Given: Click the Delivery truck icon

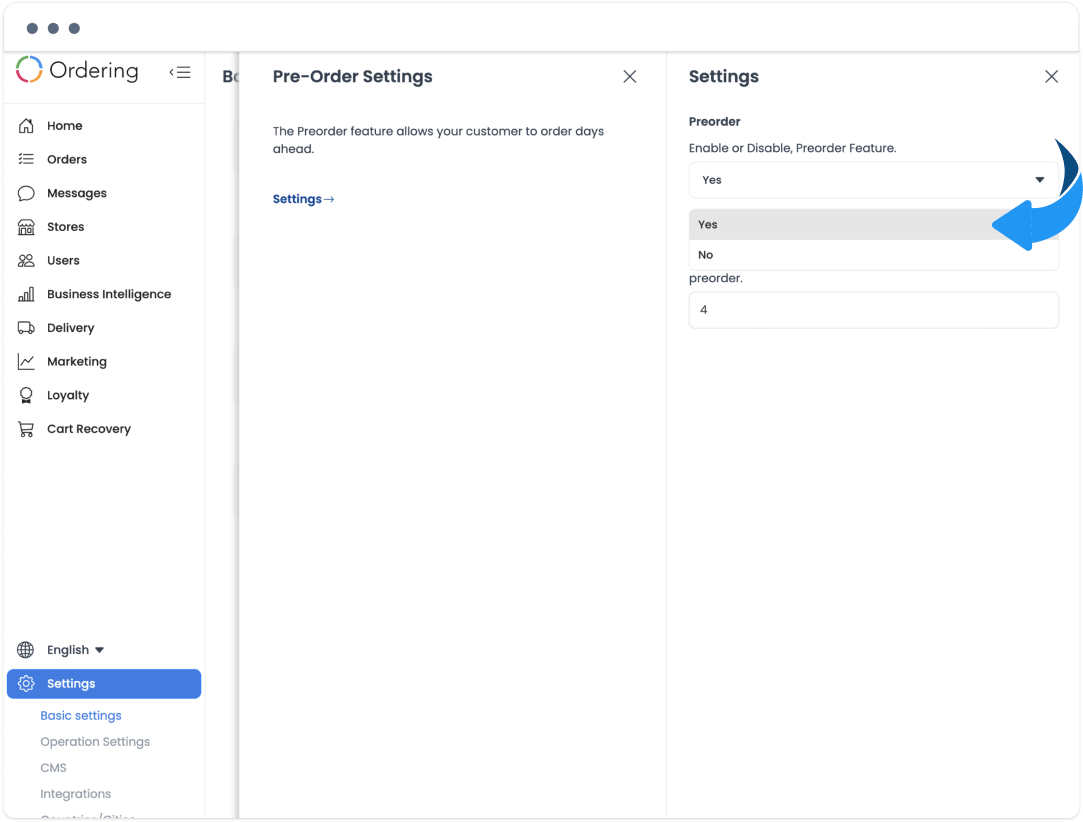Looking at the screenshot, I should click(26, 328).
